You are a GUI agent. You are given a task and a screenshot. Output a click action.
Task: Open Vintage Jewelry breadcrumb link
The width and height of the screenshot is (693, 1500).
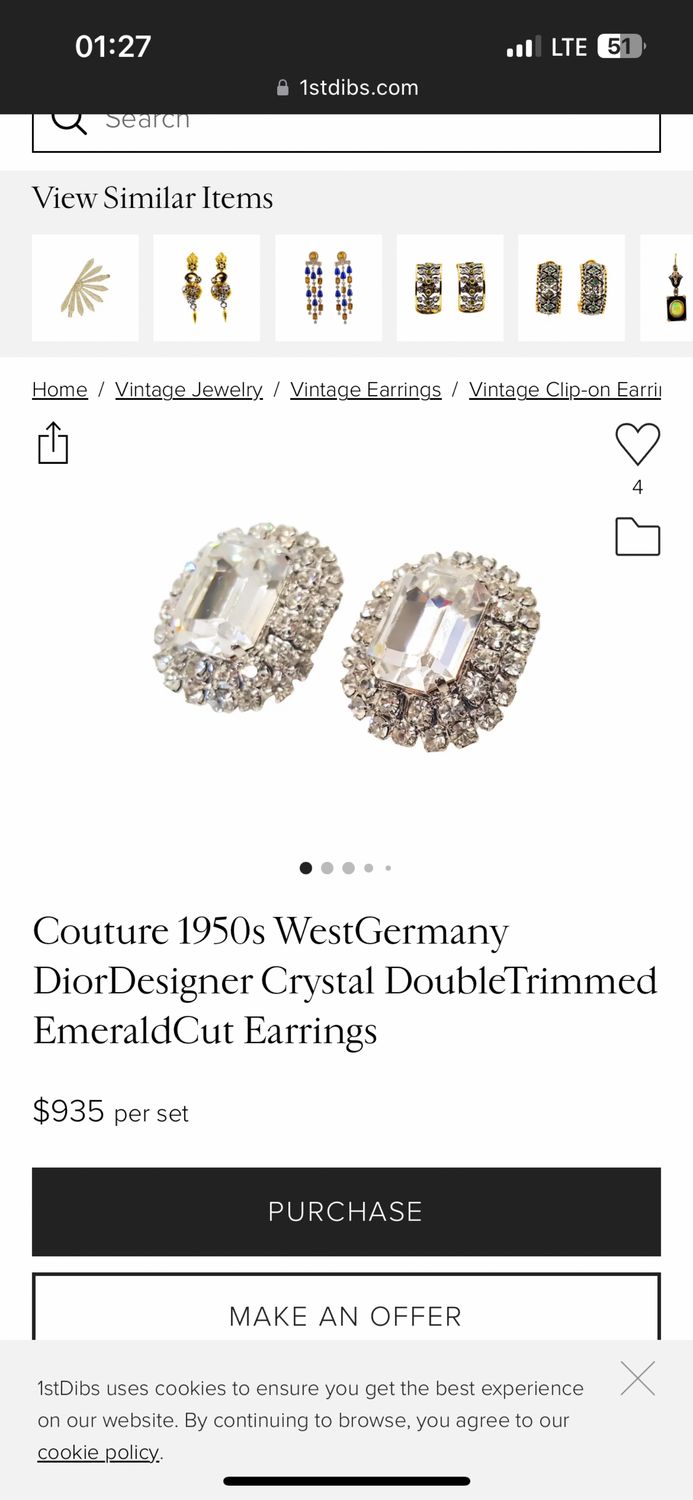[x=189, y=390]
